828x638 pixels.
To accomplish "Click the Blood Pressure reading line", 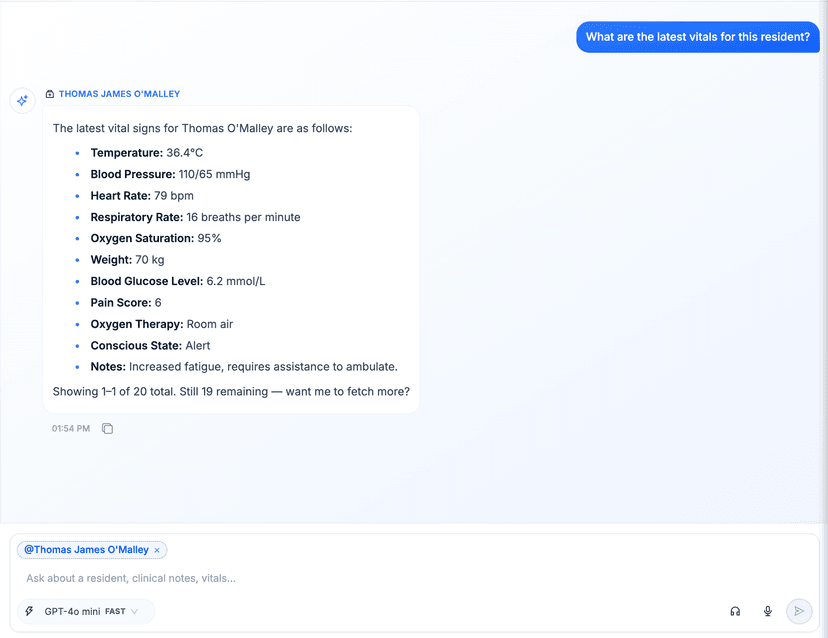I will 170,174.
